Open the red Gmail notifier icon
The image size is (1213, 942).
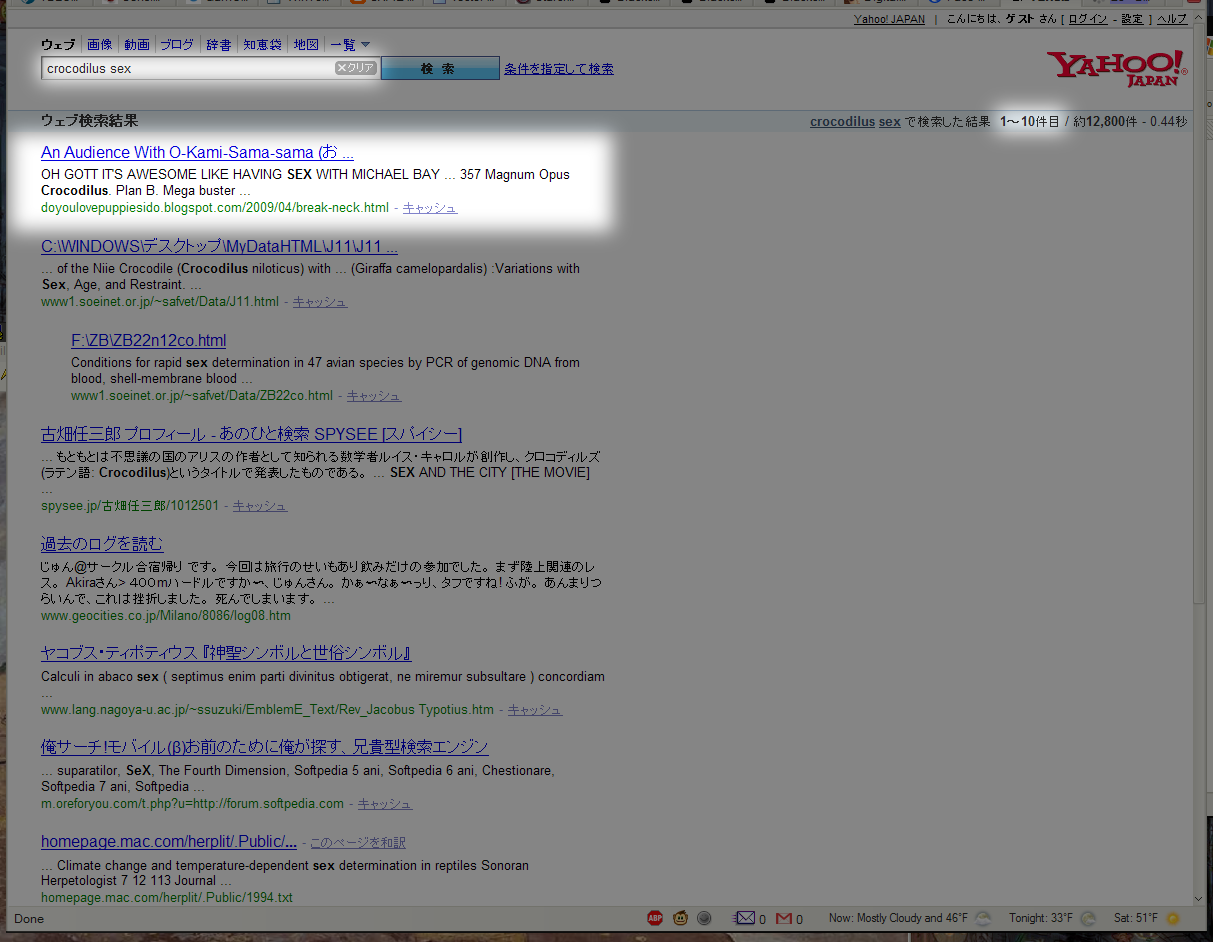coord(784,918)
